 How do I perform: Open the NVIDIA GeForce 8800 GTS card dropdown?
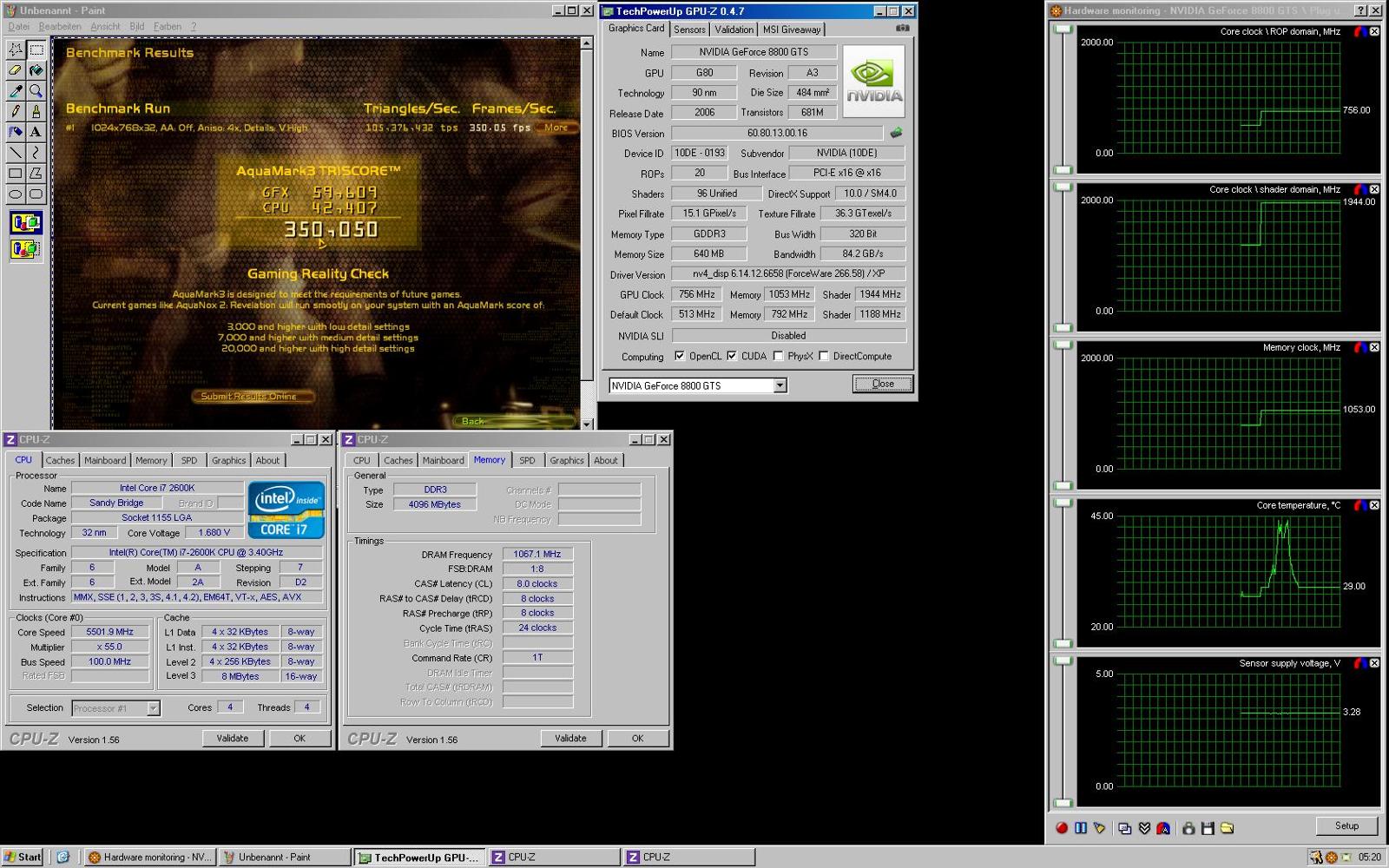coord(780,385)
